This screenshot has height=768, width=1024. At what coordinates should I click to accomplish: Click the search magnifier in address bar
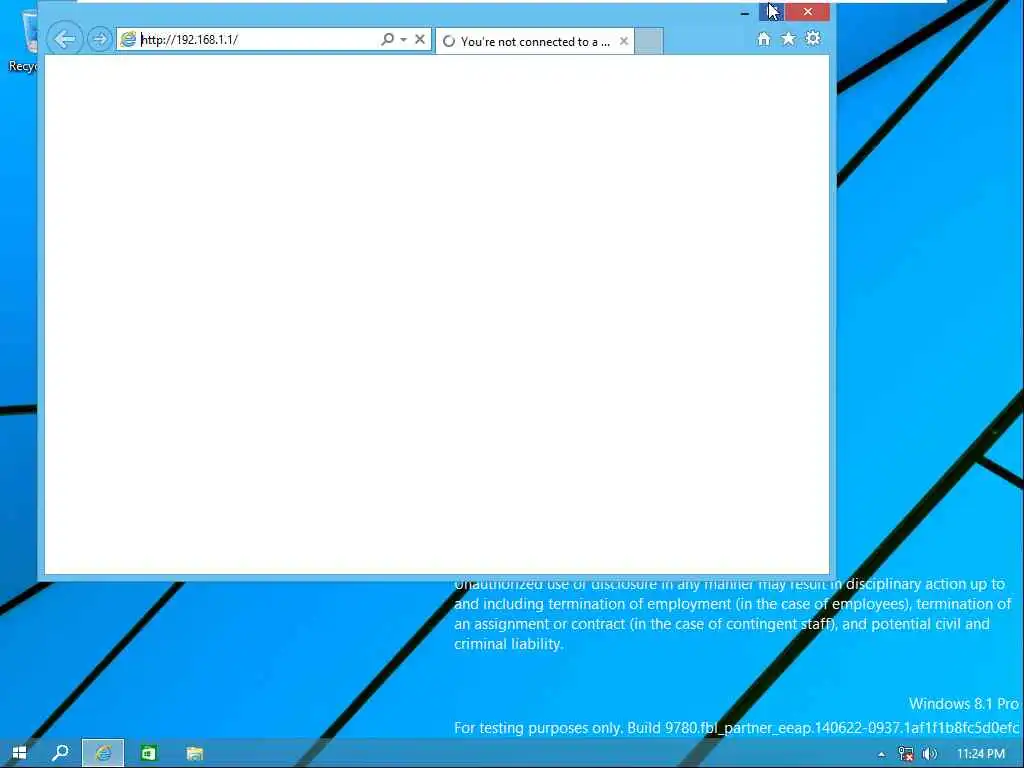pyautogui.click(x=387, y=39)
